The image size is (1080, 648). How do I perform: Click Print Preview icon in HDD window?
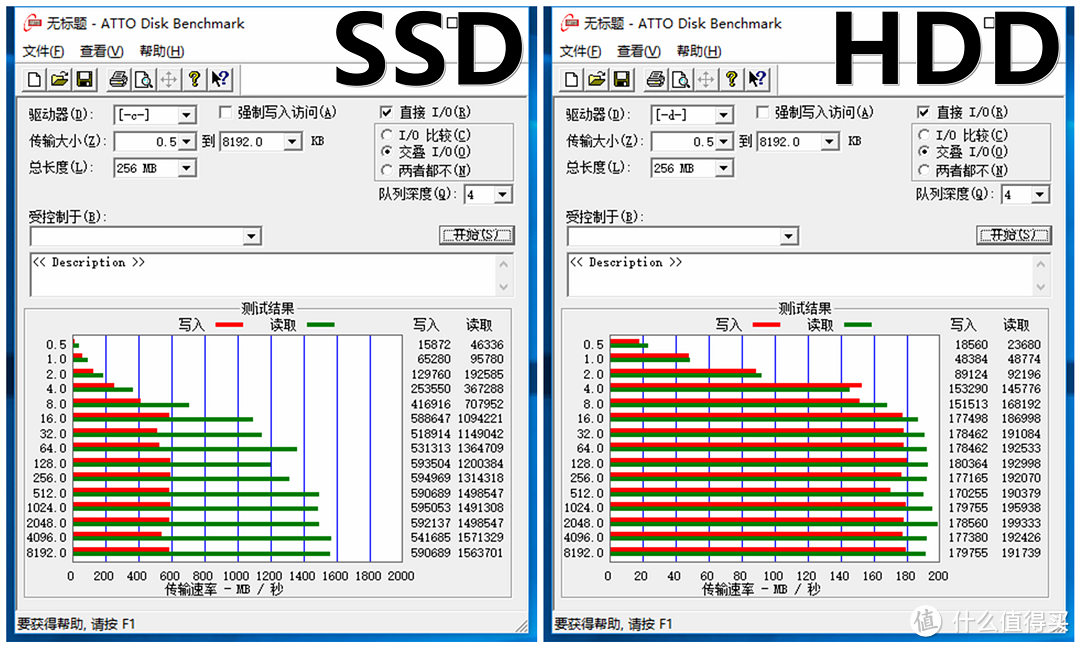(x=681, y=79)
